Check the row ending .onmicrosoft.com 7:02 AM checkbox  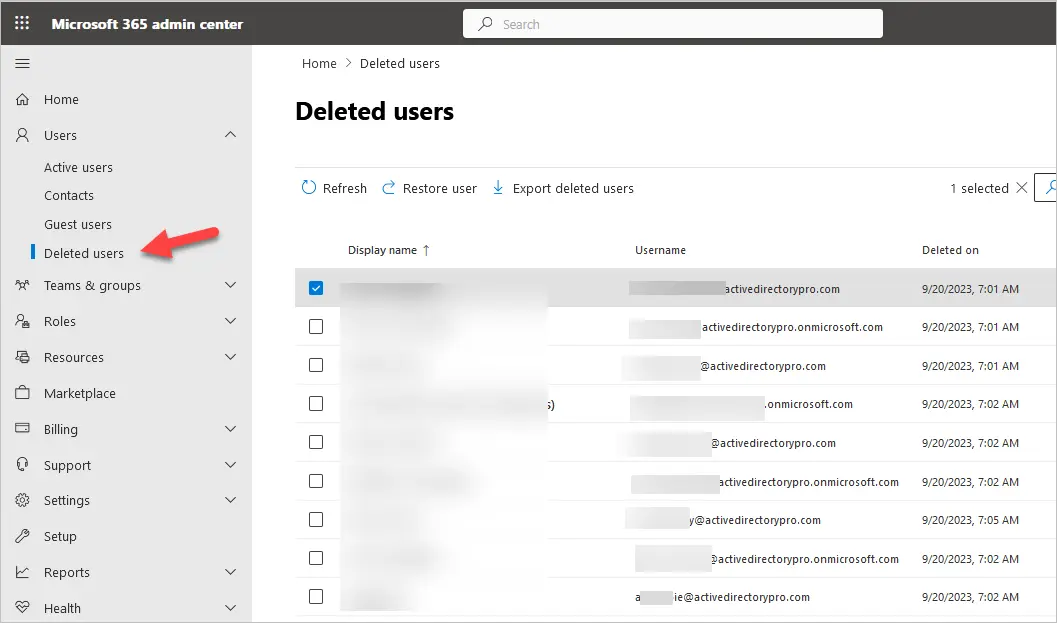tap(315, 403)
